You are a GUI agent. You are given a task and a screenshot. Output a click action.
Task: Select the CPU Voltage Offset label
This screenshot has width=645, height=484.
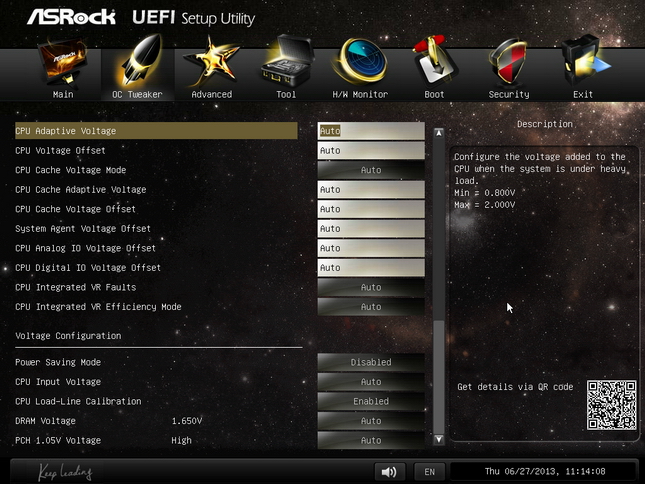point(60,151)
